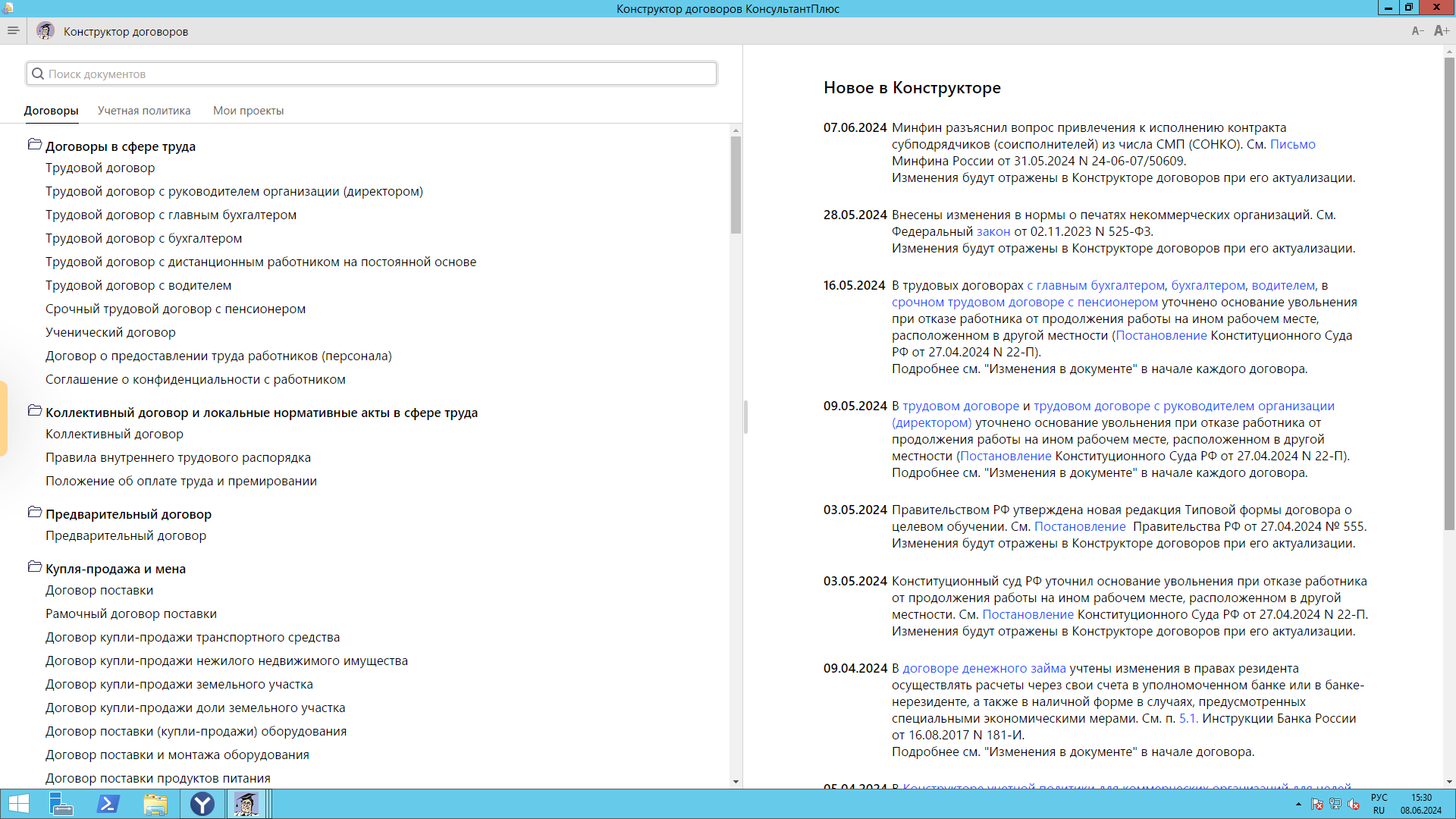Click the contracts list scrollbar thumb

736,185
